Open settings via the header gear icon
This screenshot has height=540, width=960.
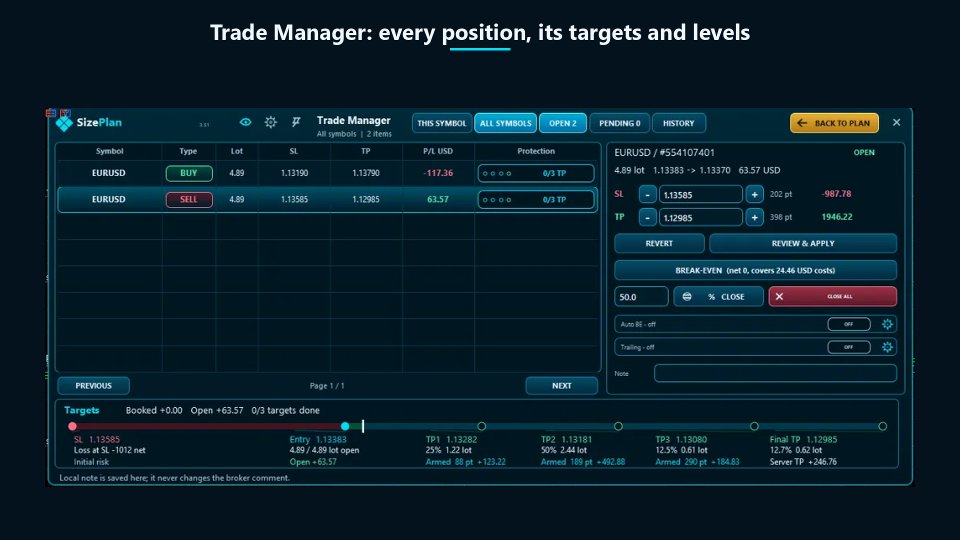[271, 122]
